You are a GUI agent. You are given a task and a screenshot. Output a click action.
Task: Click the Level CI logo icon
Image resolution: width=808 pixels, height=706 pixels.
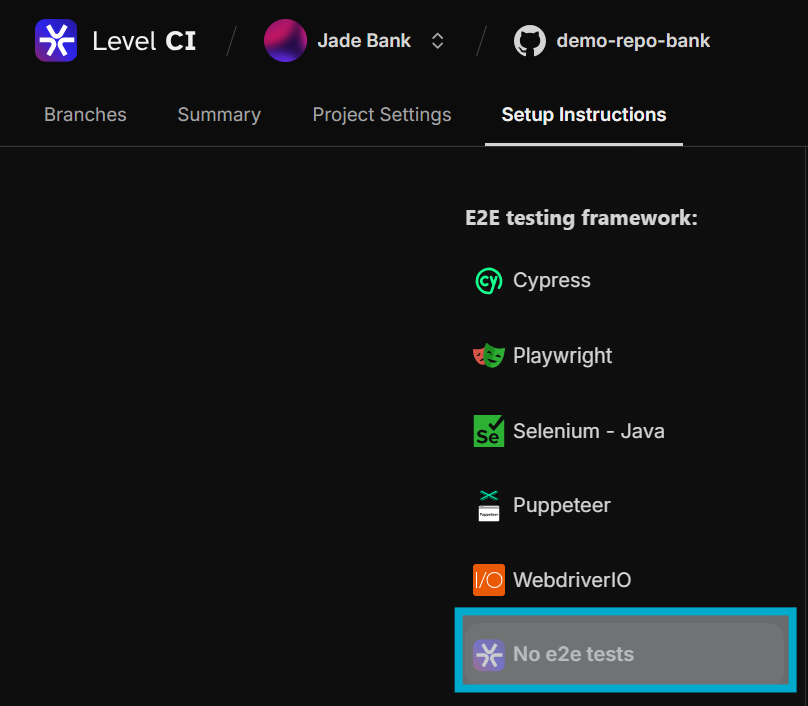tap(56, 41)
